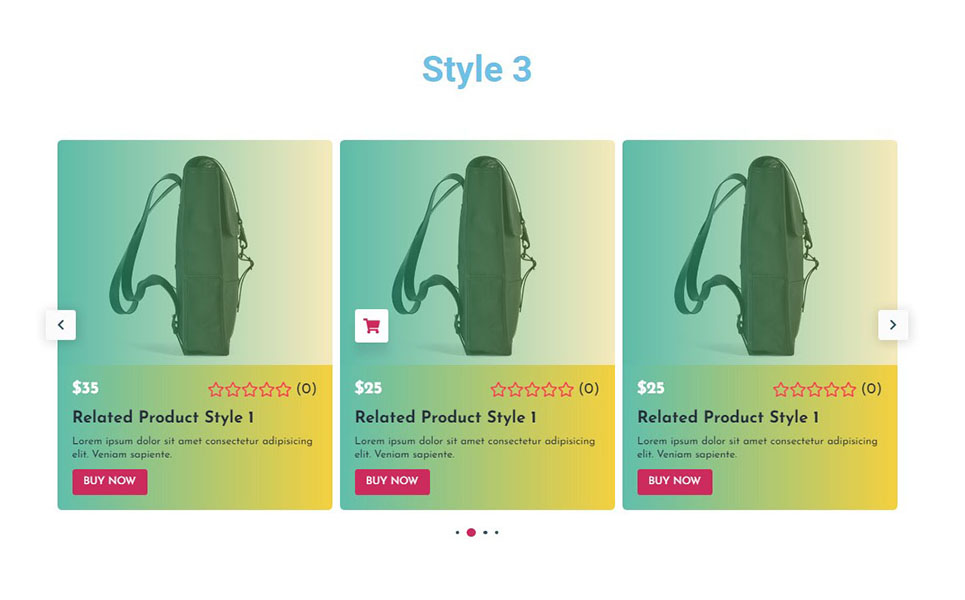965x600 pixels.
Task: Click Buy Now on third card
Action: (x=675, y=482)
